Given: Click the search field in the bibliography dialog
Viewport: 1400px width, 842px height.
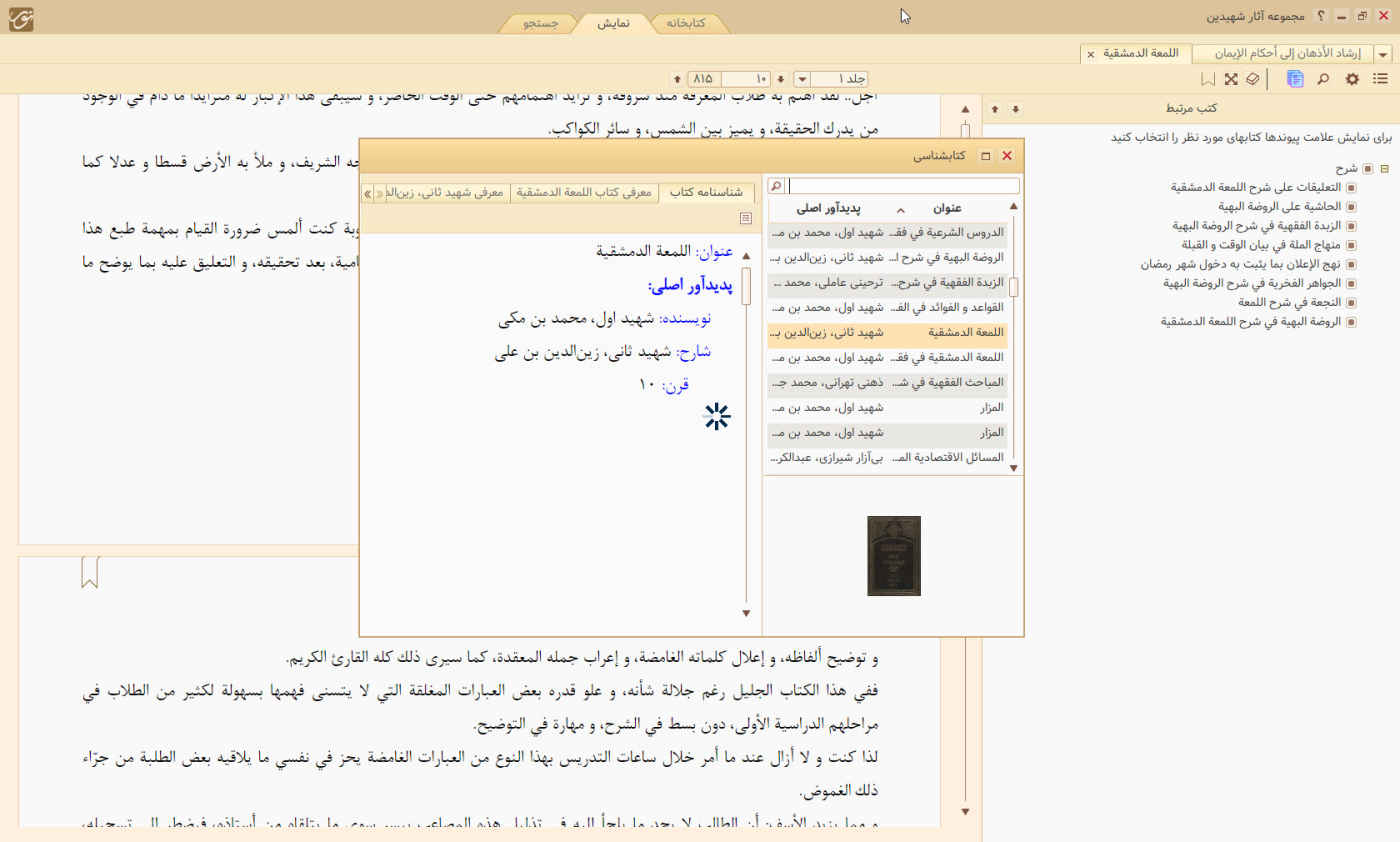Looking at the screenshot, I should 904,186.
